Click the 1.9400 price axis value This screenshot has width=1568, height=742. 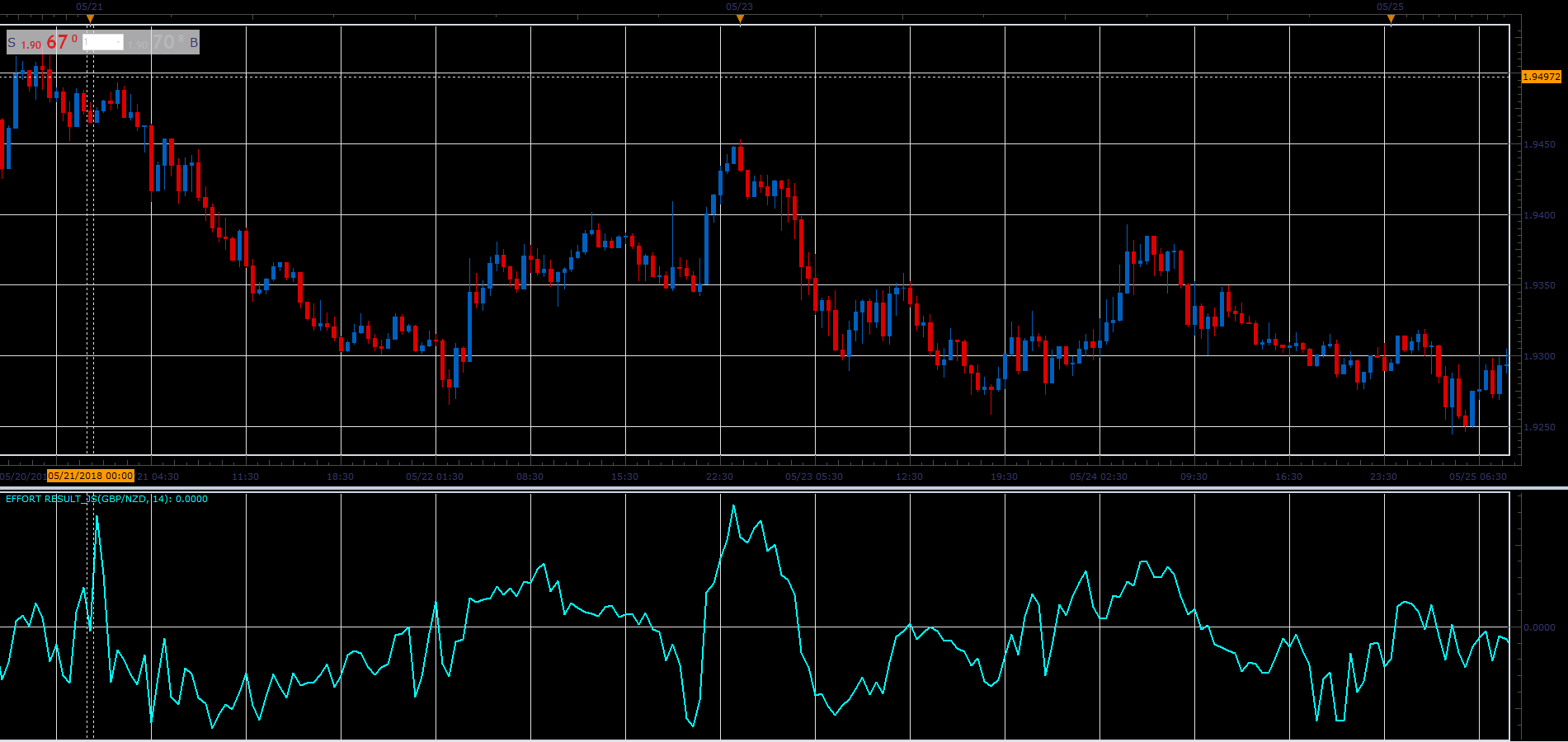coord(1539,215)
